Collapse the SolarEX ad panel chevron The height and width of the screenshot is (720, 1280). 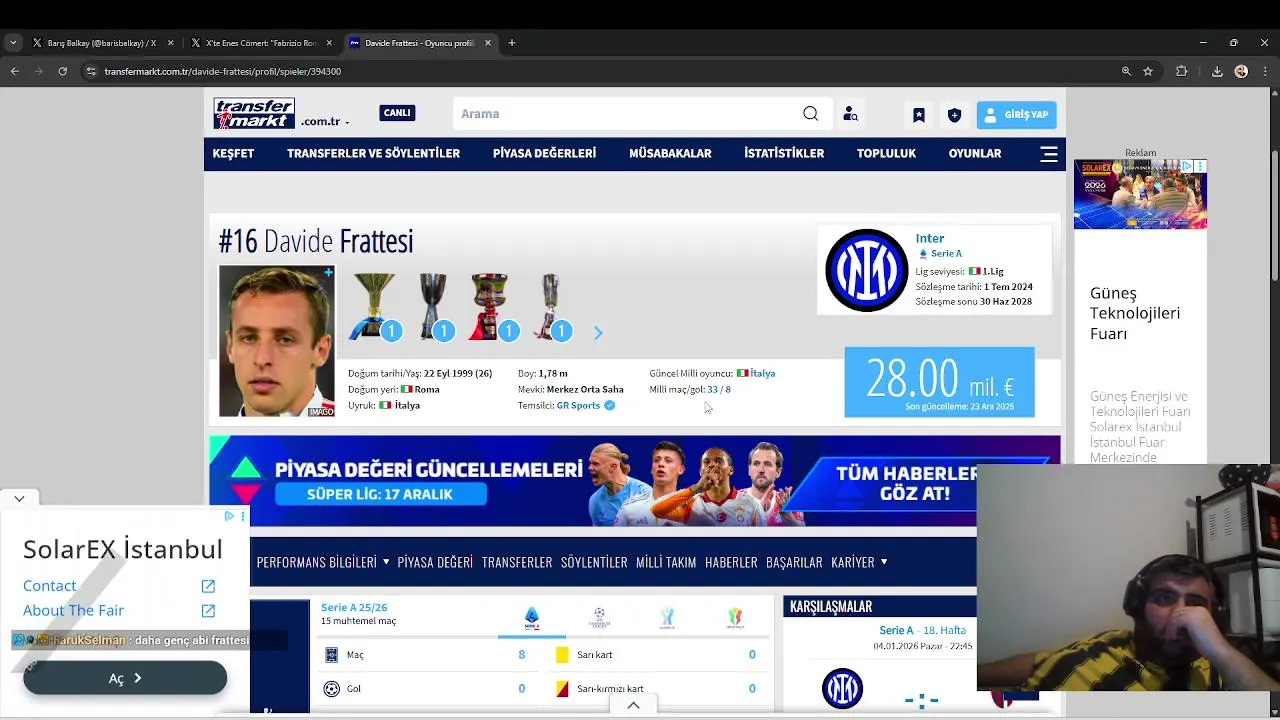click(19, 498)
